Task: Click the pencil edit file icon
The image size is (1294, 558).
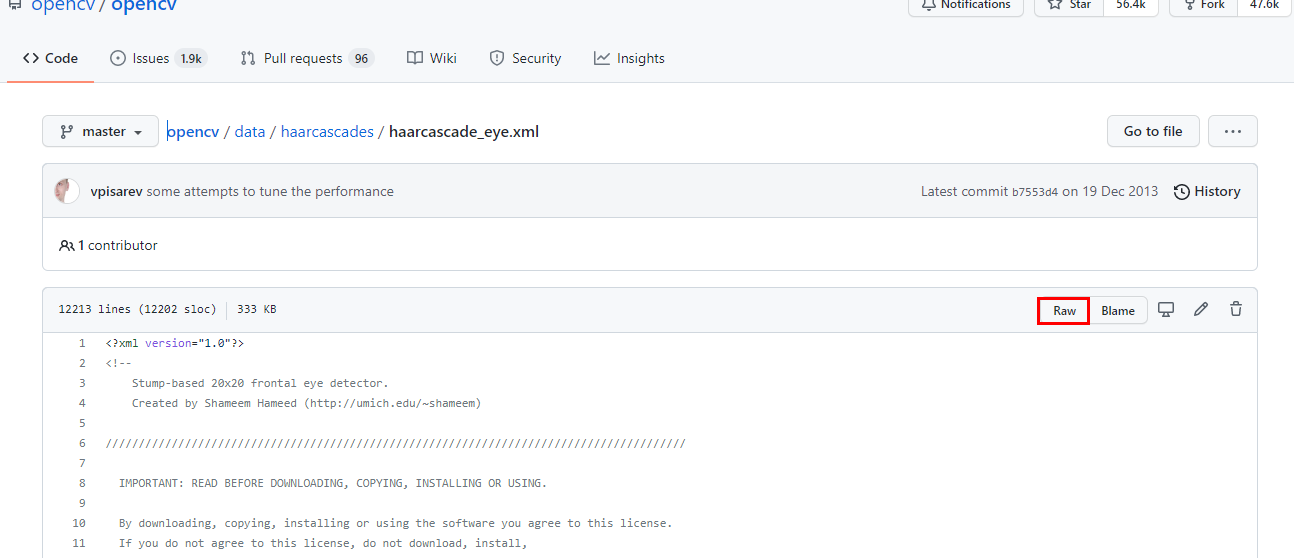Action: (x=1201, y=309)
